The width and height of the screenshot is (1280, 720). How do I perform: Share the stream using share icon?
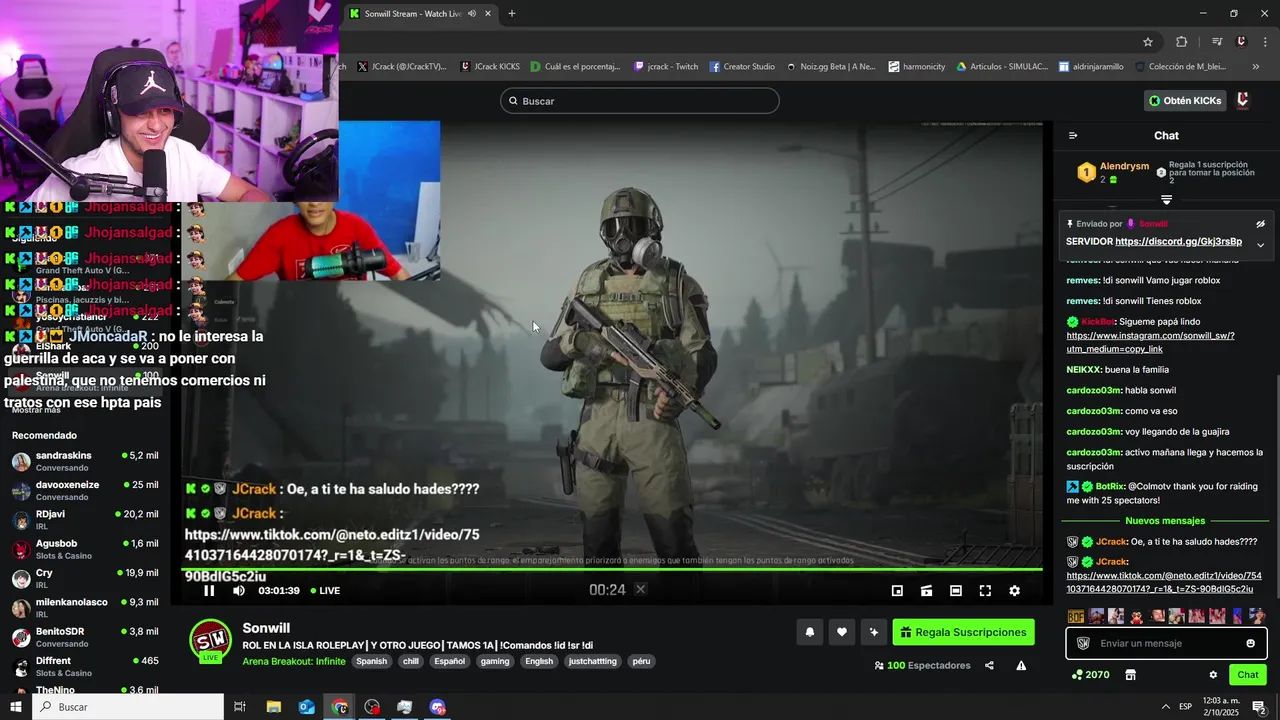[x=989, y=665]
